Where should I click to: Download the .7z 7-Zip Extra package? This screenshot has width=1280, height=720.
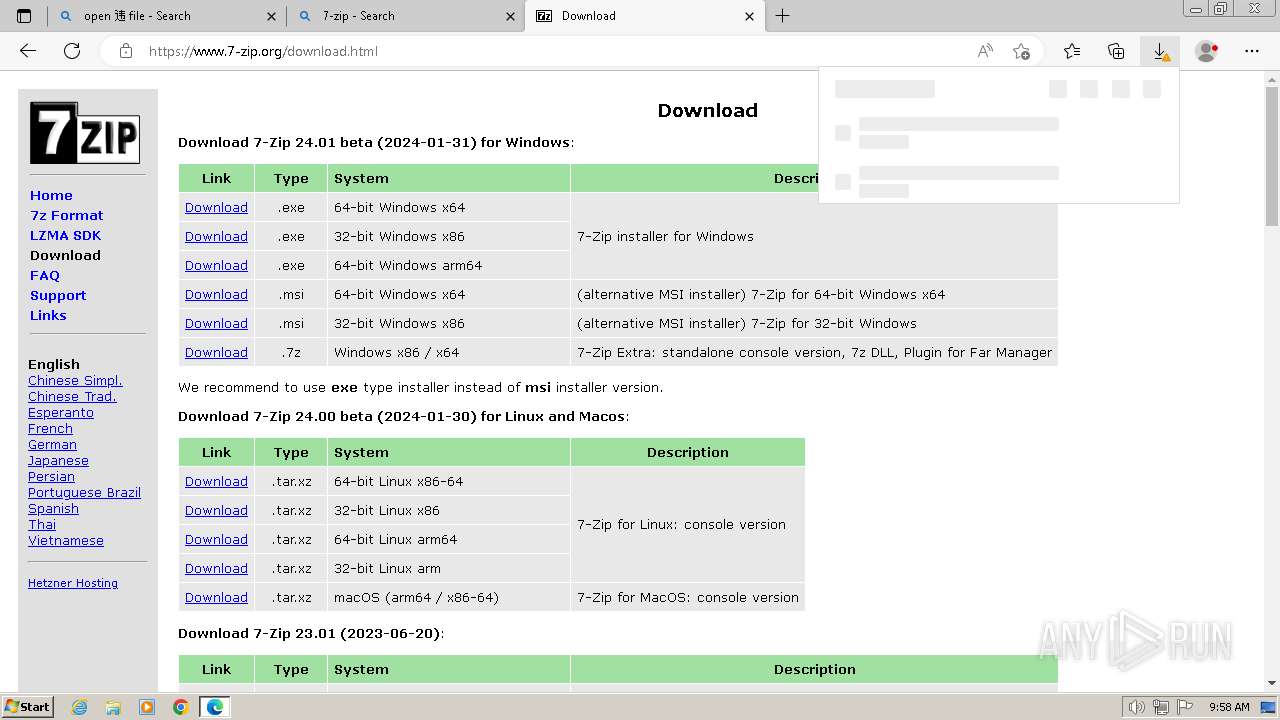(216, 352)
